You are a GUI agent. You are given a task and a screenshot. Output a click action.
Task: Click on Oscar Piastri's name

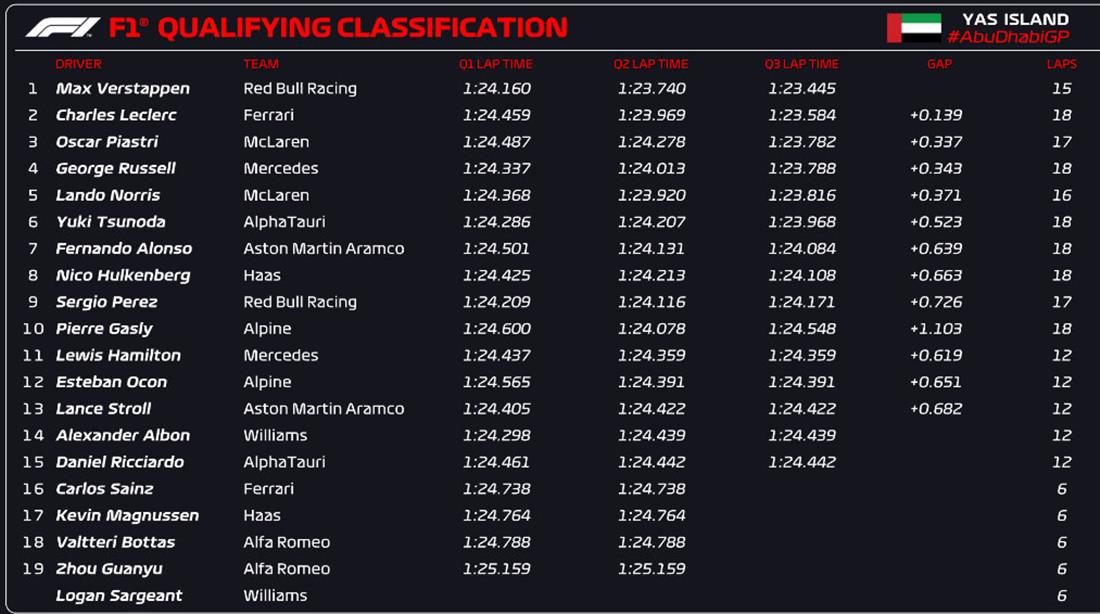[x=107, y=142]
